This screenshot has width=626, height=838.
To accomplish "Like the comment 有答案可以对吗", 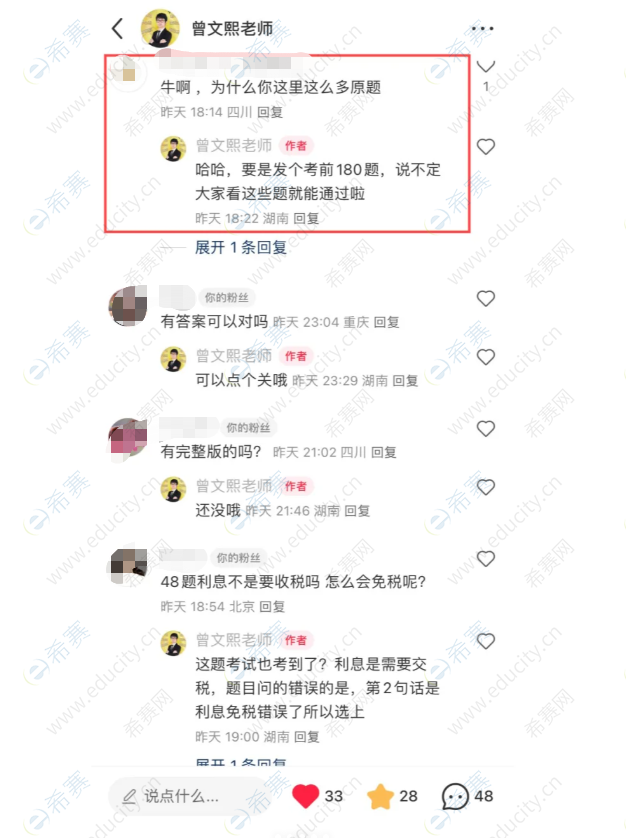I will pyautogui.click(x=485, y=298).
